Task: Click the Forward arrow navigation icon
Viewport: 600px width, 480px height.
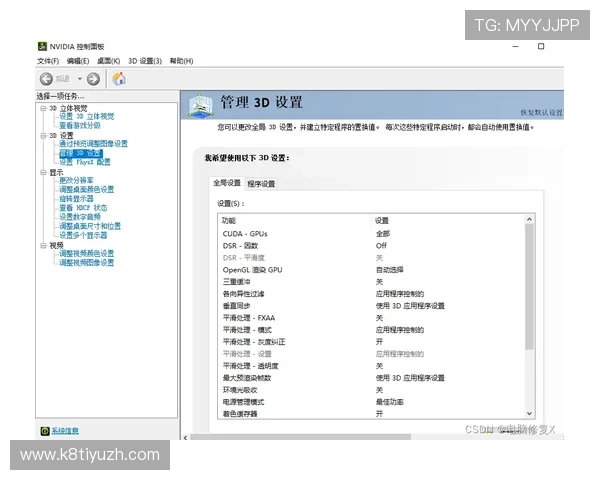Action: 93,79
